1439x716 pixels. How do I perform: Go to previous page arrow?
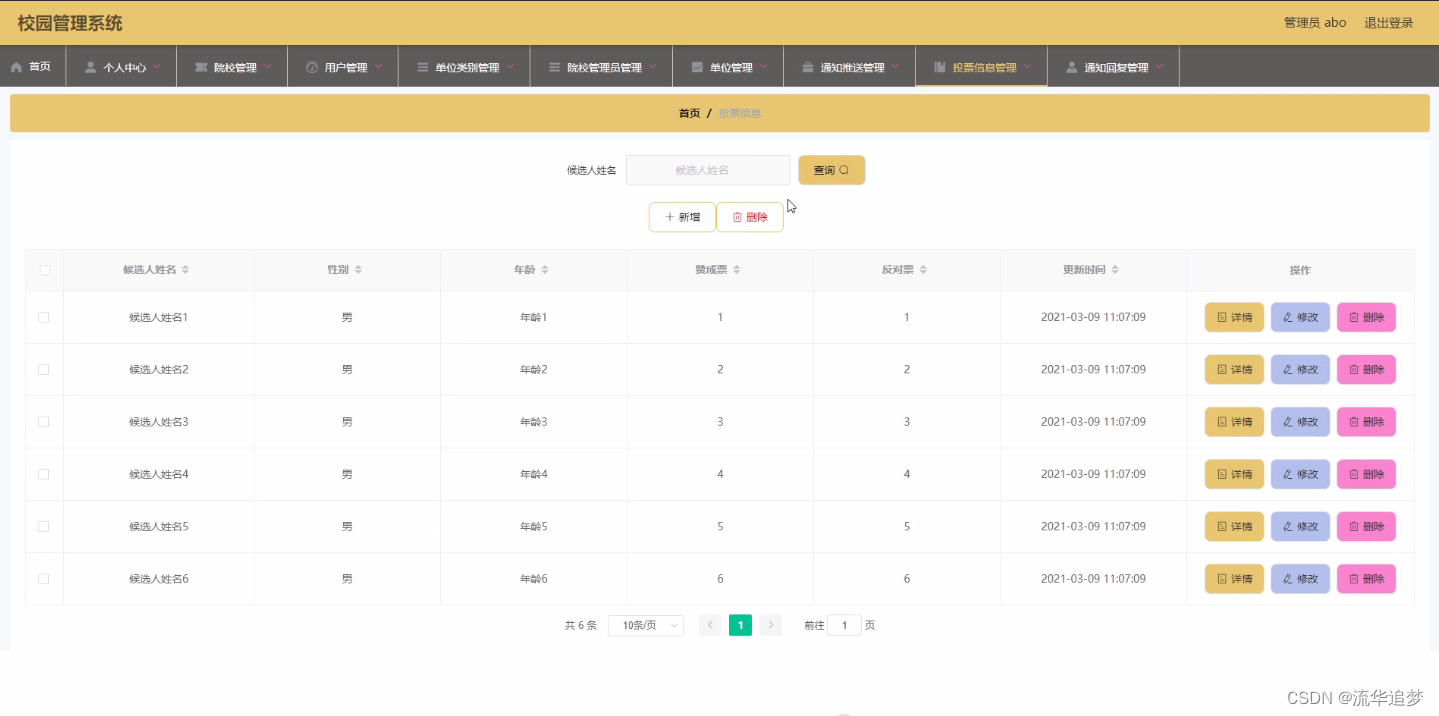(710, 625)
